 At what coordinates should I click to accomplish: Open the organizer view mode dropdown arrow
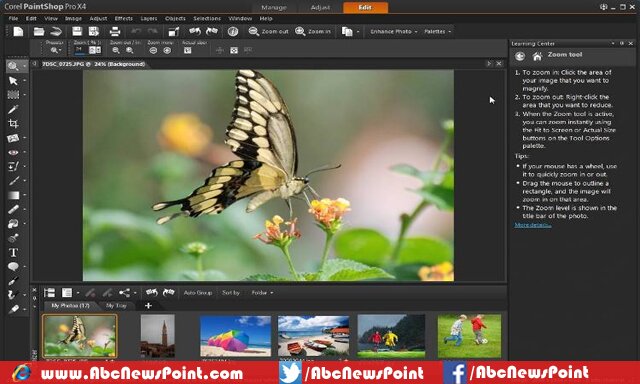tap(78, 293)
